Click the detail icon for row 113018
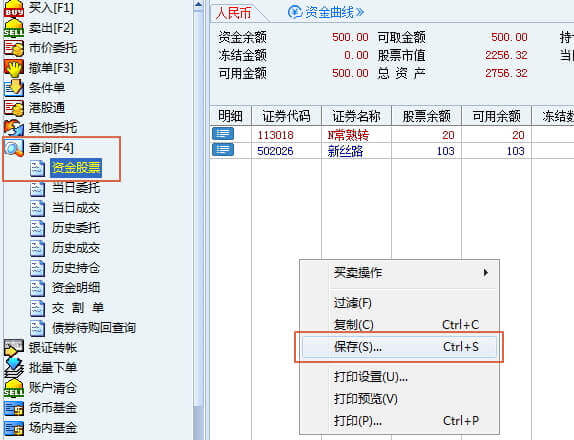This screenshot has height=440, width=574. click(x=223, y=134)
